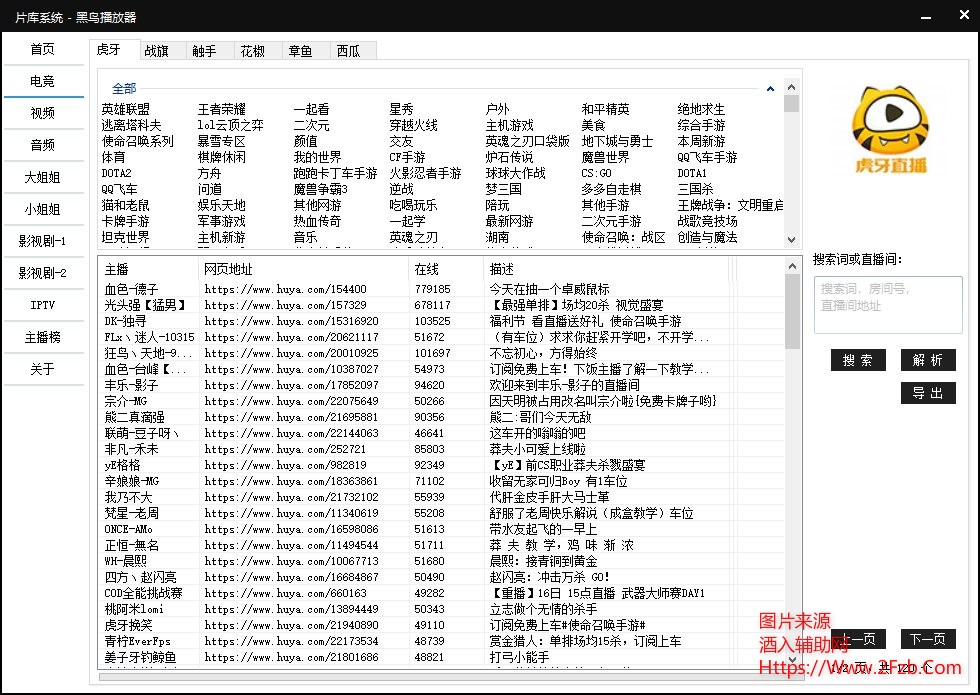Screen dimensions: 980x695
Task: Select the 西瓜 platform tab
Action: coord(348,51)
